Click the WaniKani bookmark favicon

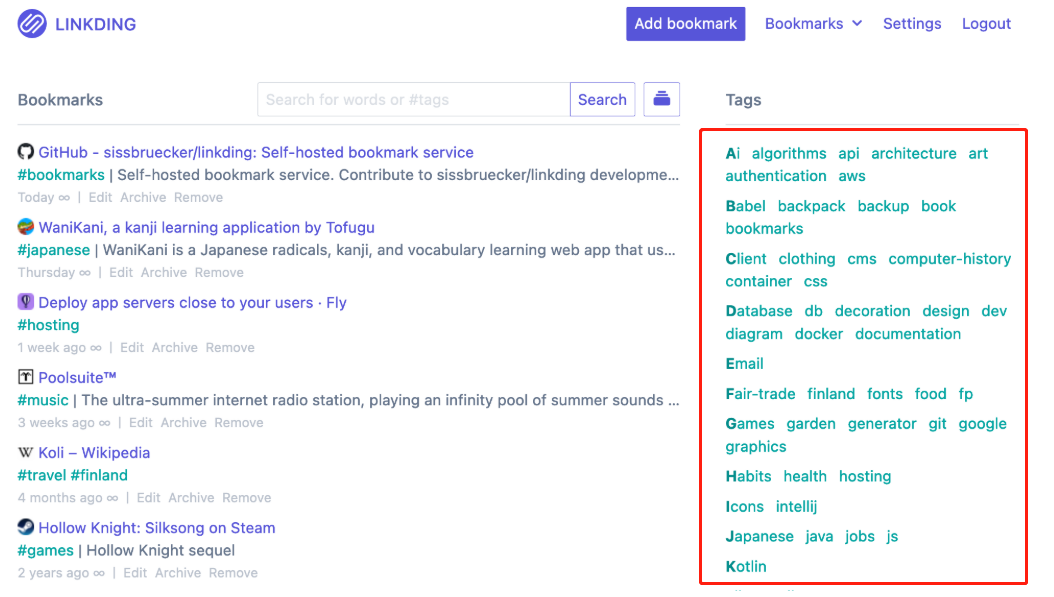tap(26, 227)
